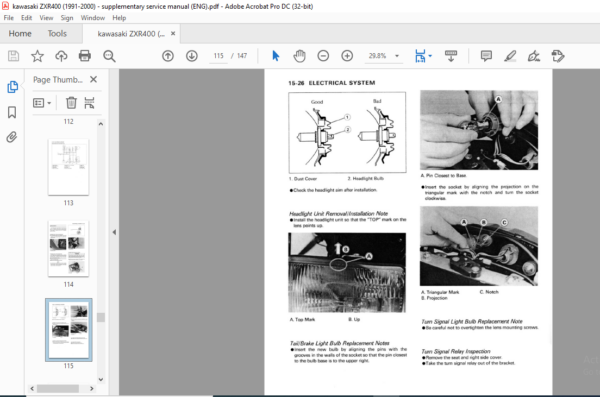
Task: Print the document with printer icon
Action: 85,56
